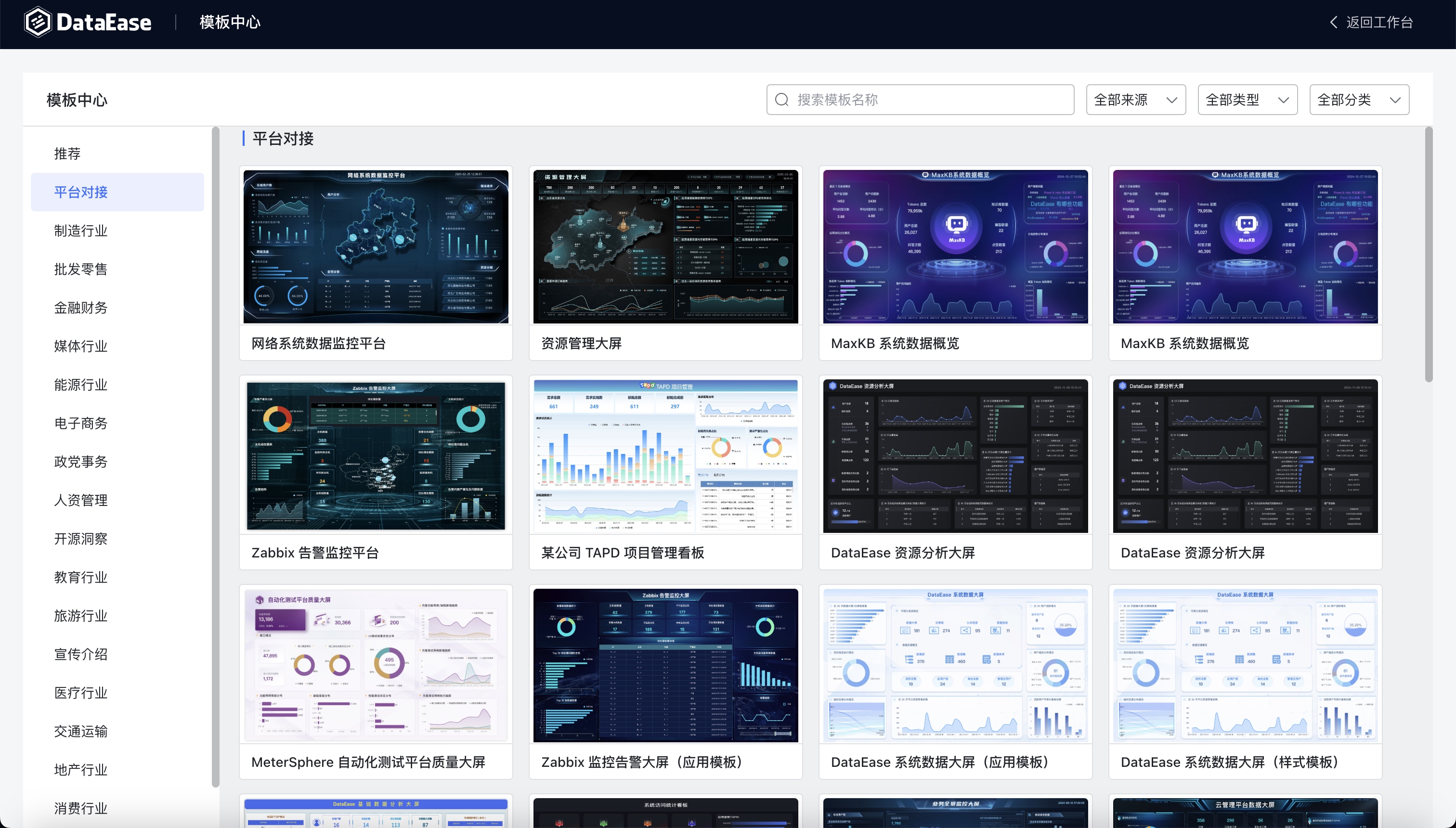Open 云管理平台数据大屏 template thumbnail
The width and height of the screenshot is (1456, 828).
(1246, 813)
